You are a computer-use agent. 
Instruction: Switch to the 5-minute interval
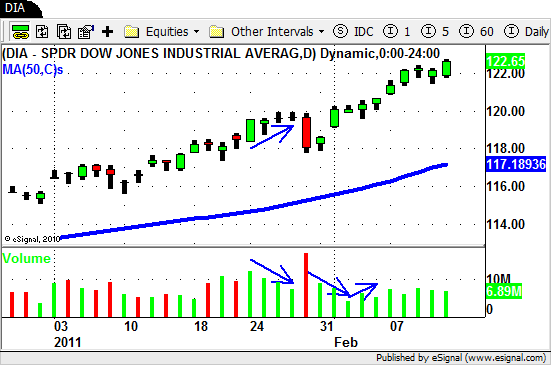click(435, 32)
